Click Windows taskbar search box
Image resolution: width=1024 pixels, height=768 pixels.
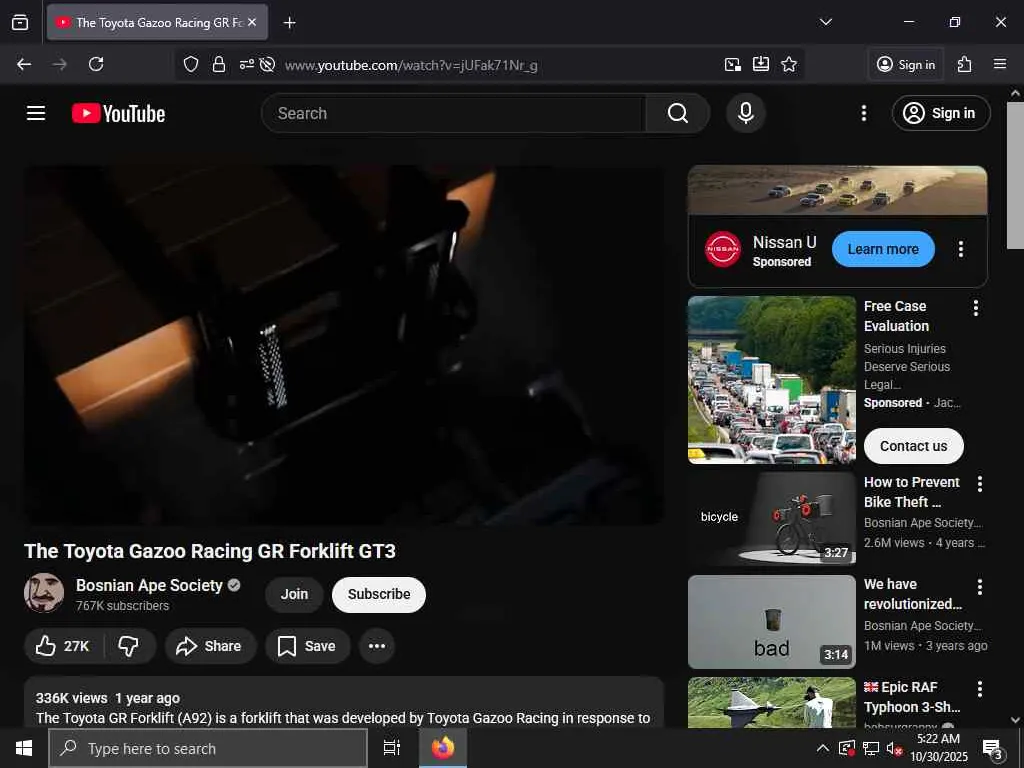[x=208, y=748]
